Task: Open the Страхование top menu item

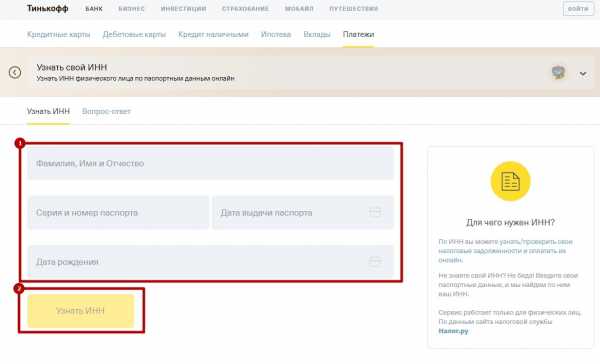Action: 245,9
